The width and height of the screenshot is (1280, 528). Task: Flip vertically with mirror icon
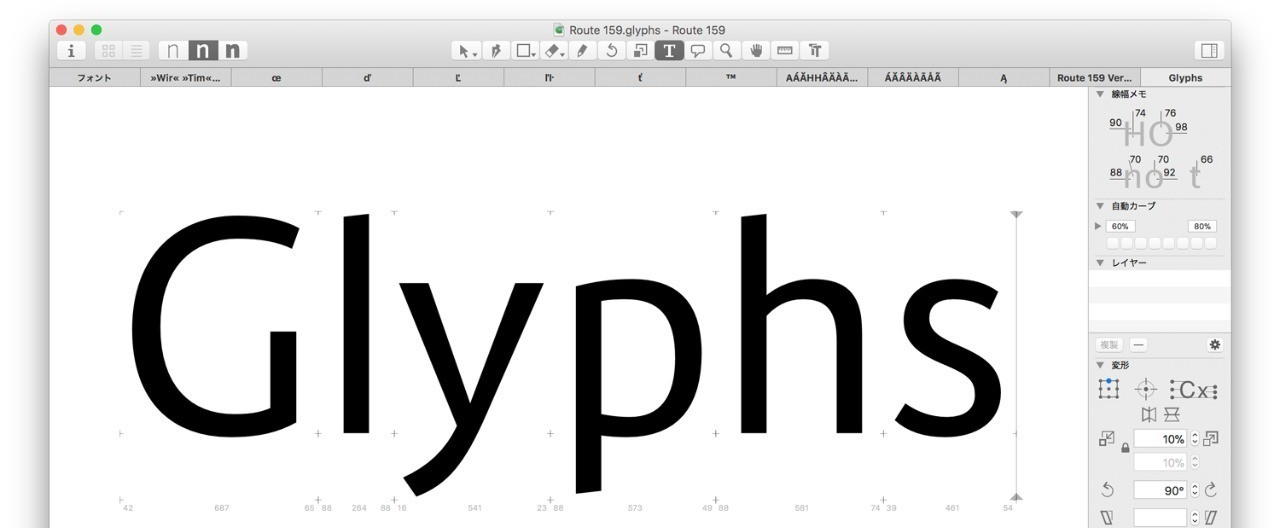click(x=1172, y=414)
